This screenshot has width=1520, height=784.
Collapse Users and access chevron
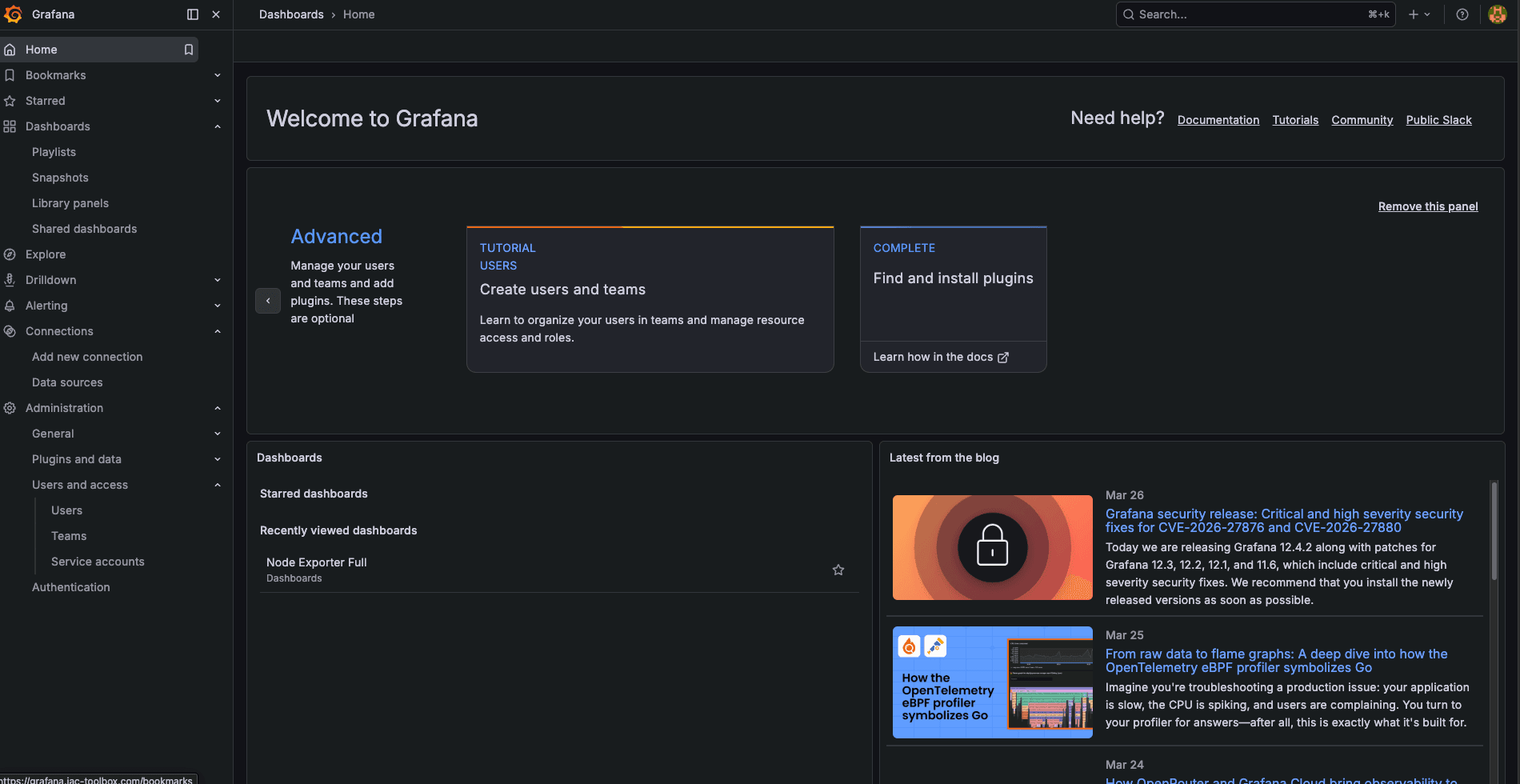click(218, 485)
